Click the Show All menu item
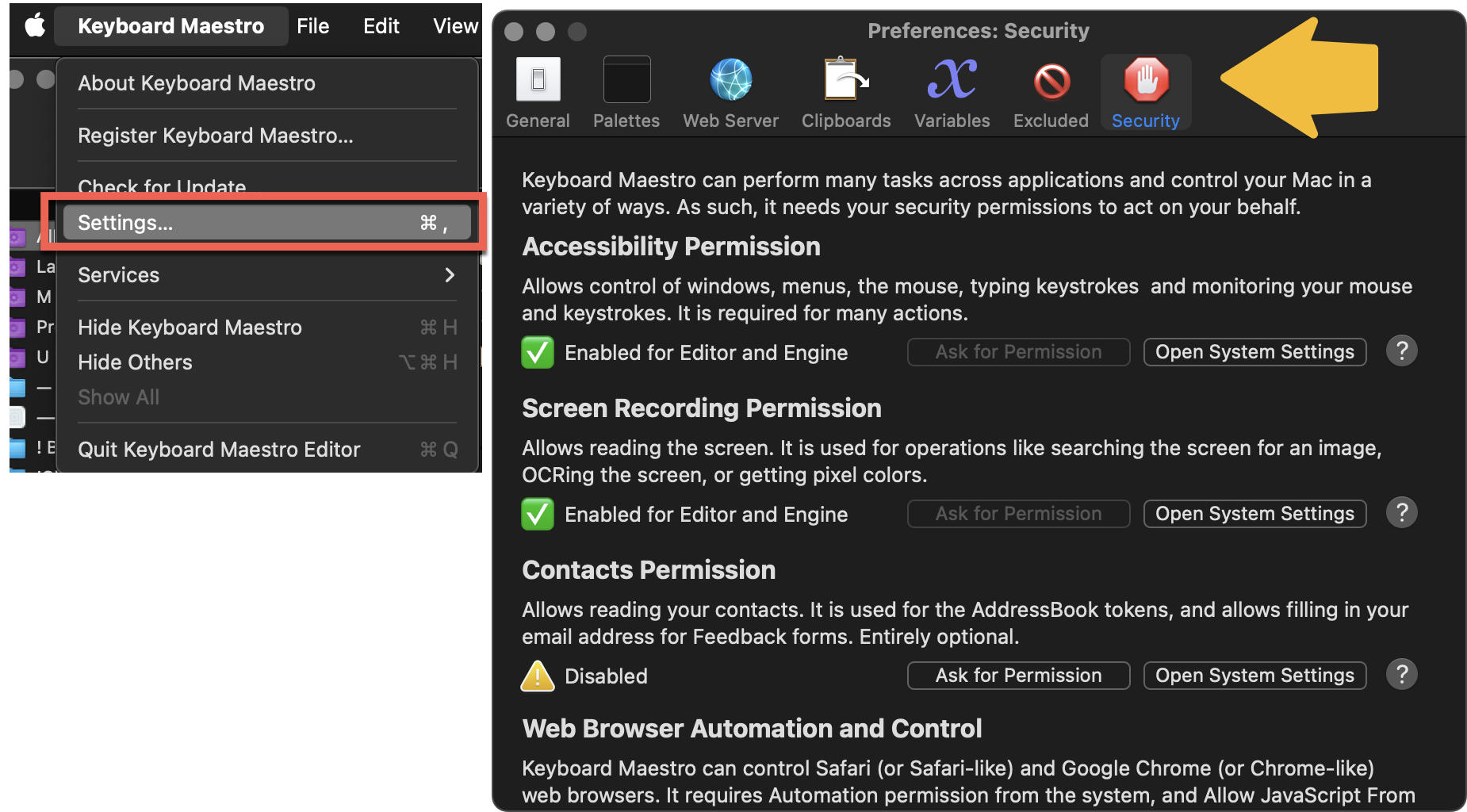1467x812 pixels. tap(267, 397)
